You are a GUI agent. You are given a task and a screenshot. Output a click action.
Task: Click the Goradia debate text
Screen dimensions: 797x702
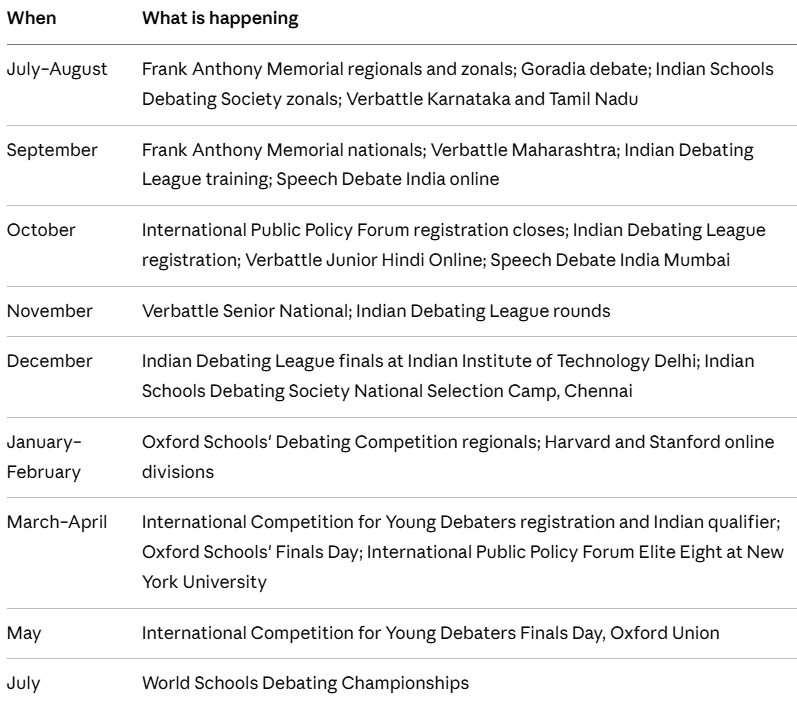coord(586,69)
